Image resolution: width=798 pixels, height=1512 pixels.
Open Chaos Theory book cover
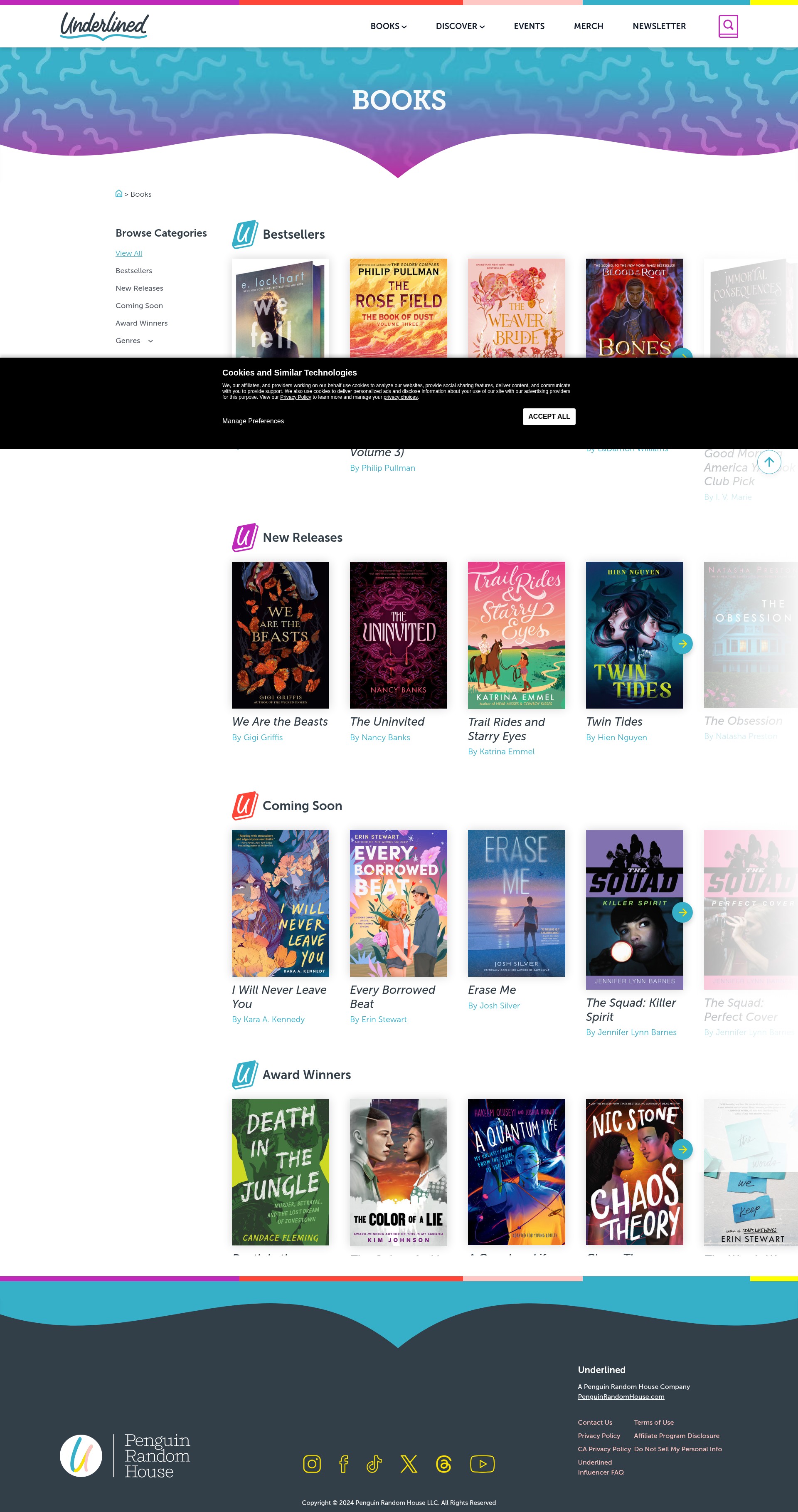[634, 1172]
